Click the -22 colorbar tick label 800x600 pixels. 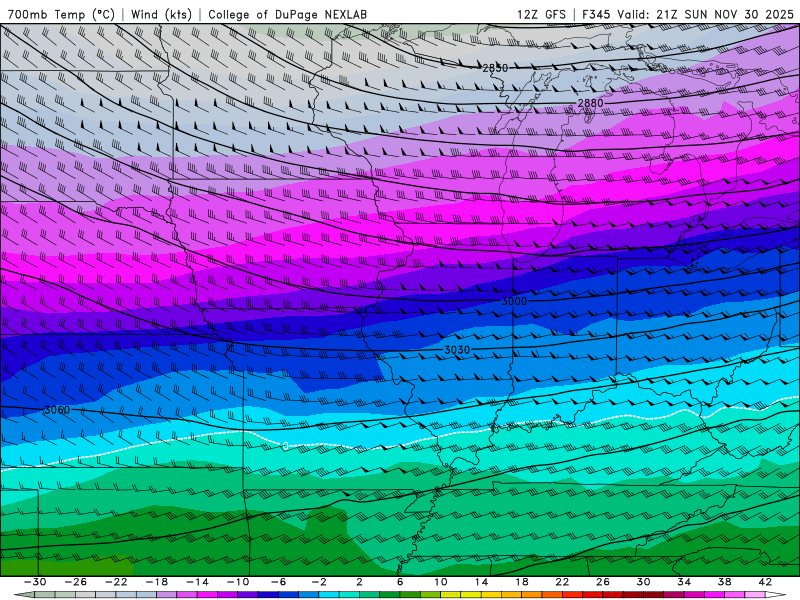coord(116,582)
